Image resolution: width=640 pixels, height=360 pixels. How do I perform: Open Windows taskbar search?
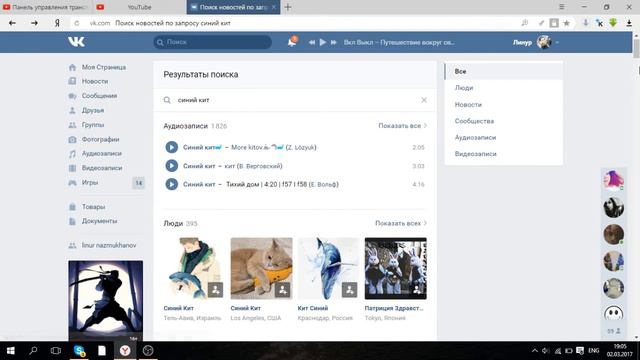click(x=33, y=351)
